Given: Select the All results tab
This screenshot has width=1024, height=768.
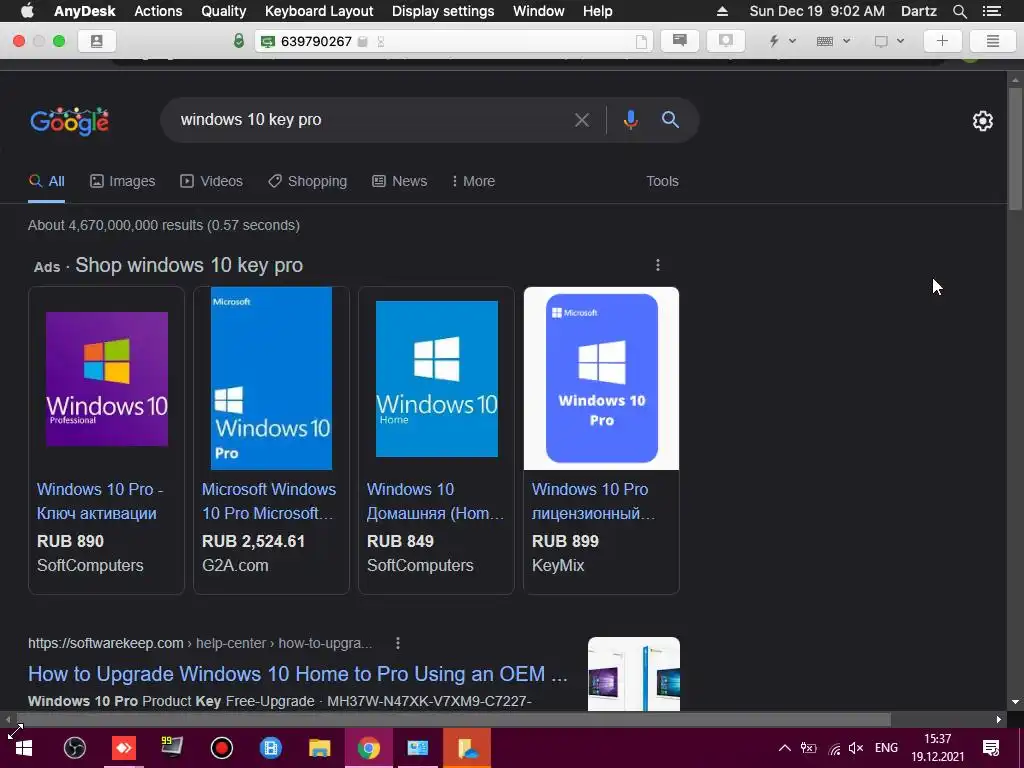Looking at the screenshot, I should click(47, 182).
